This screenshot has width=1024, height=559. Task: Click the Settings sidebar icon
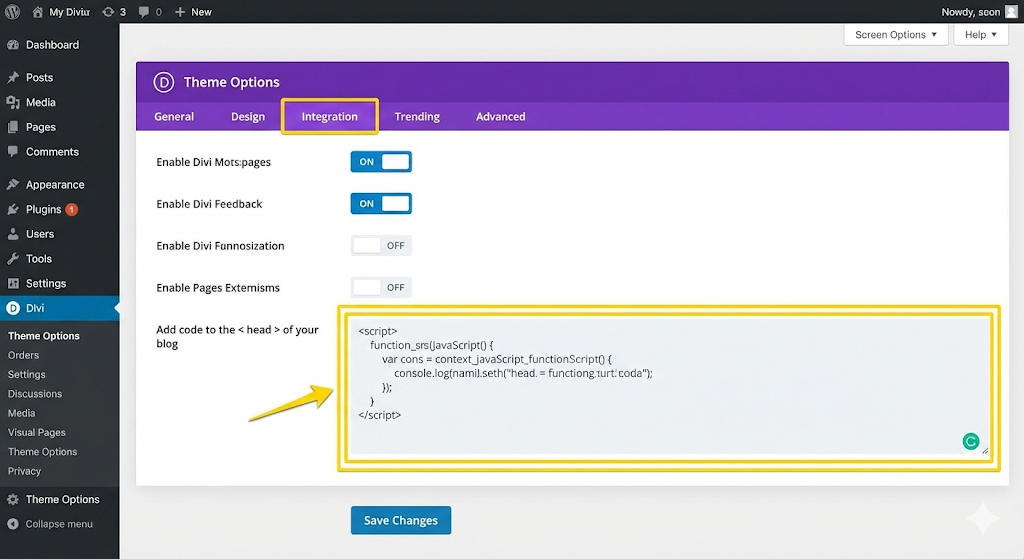[x=12, y=283]
